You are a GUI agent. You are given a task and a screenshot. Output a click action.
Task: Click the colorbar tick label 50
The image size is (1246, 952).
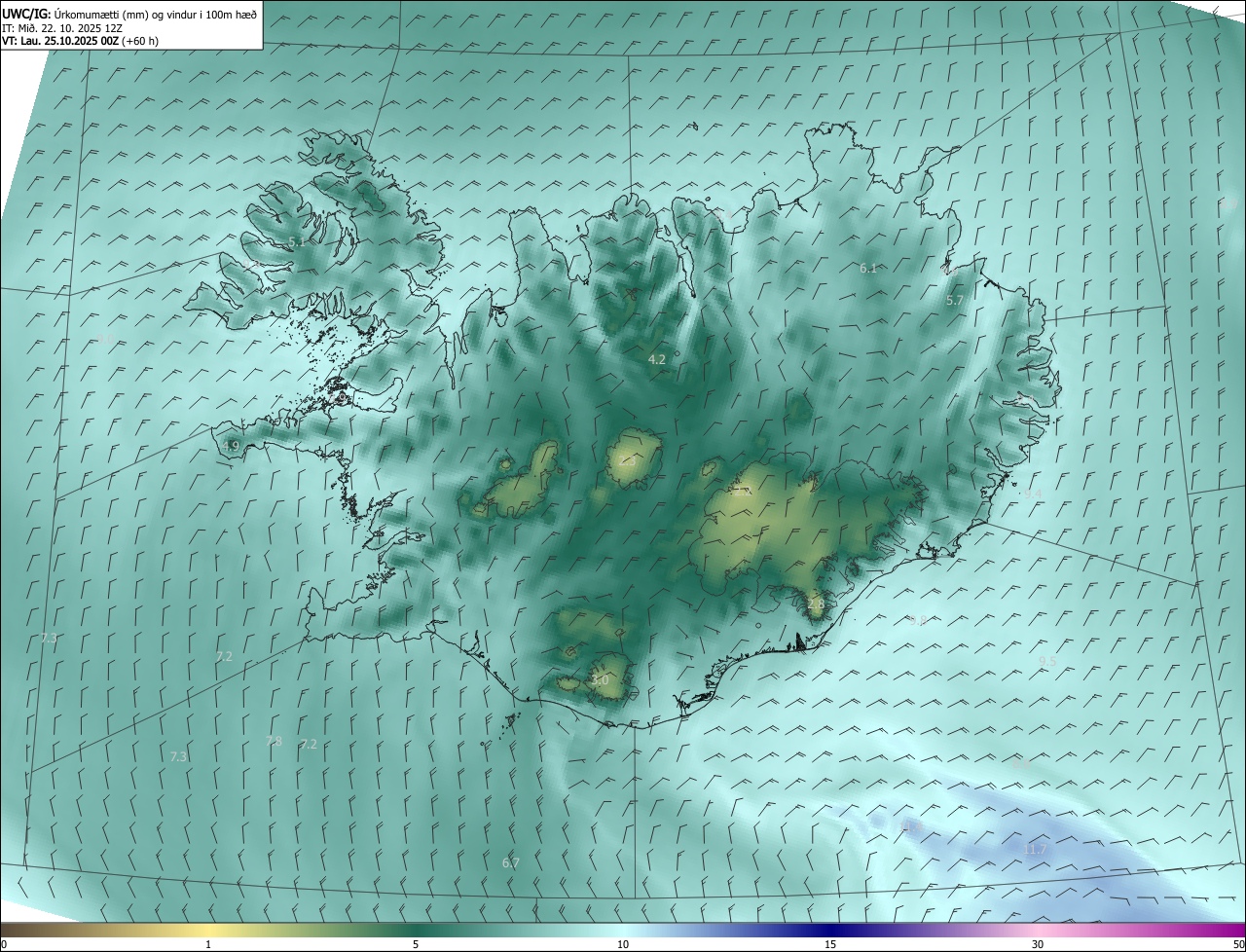tap(1238, 944)
